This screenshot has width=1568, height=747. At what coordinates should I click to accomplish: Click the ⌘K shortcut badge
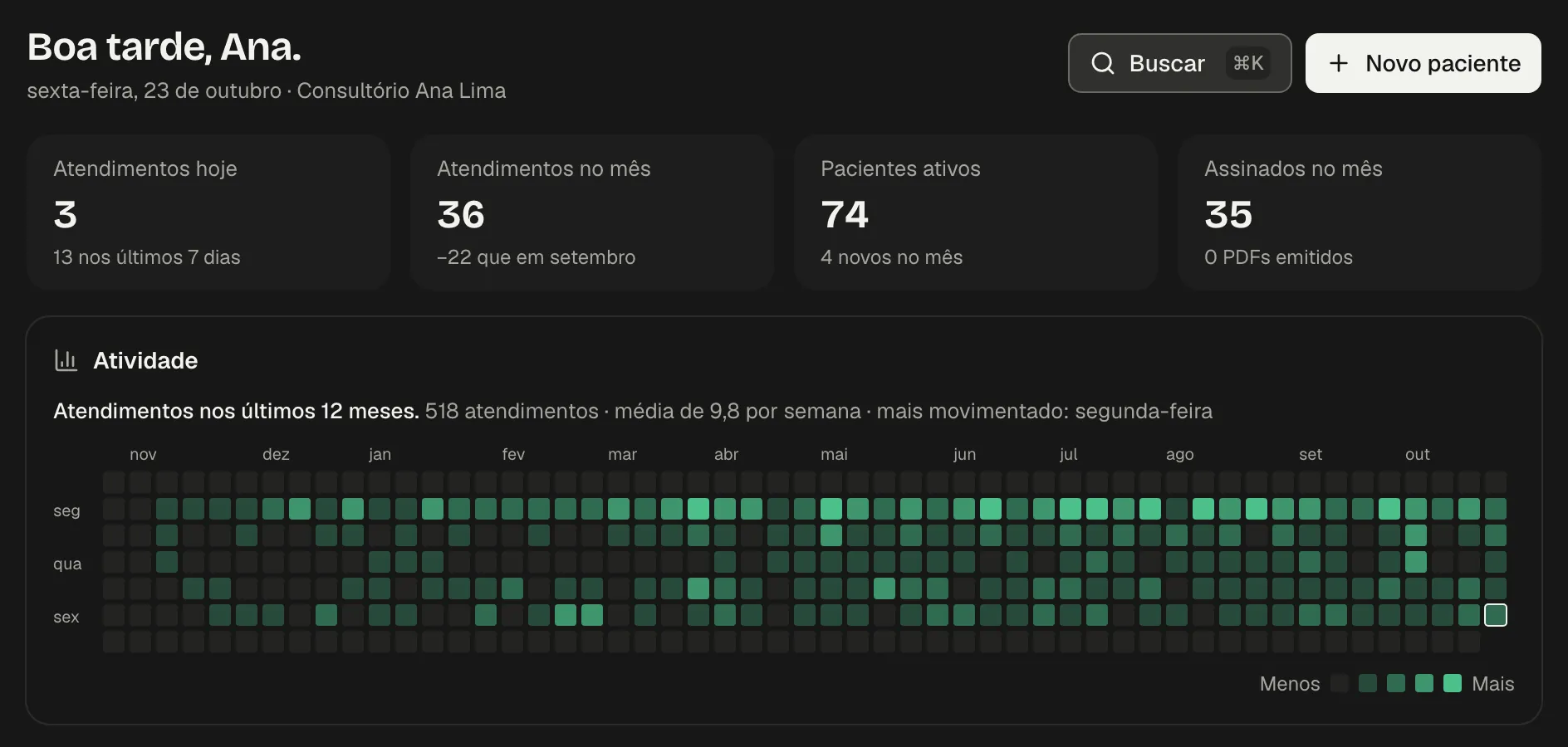coord(1248,63)
